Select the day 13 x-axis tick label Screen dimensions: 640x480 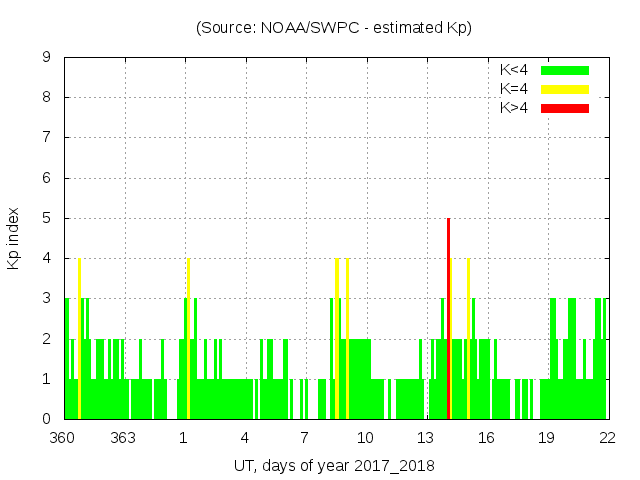[426, 438]
